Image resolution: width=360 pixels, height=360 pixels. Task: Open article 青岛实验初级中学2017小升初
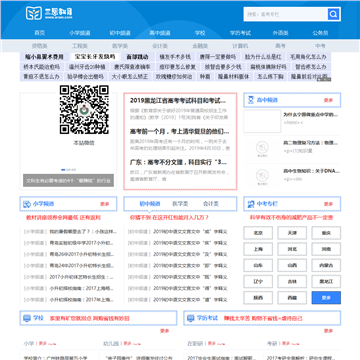[82, 243]
